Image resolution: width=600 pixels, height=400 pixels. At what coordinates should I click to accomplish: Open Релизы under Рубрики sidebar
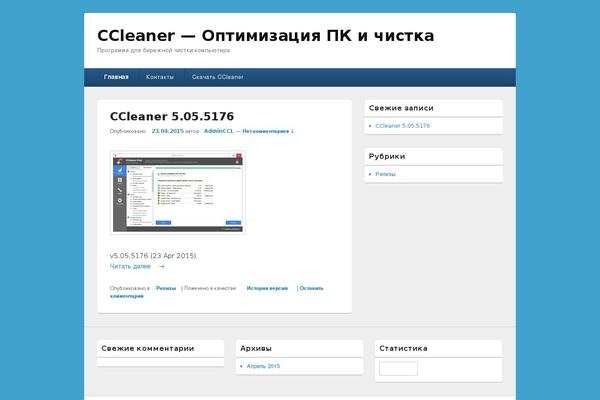[385, 174]
